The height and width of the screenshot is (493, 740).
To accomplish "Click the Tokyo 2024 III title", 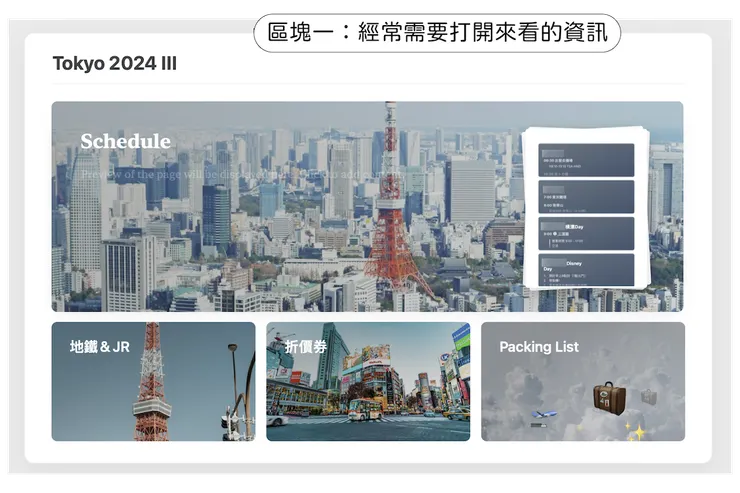I will 115,64.
